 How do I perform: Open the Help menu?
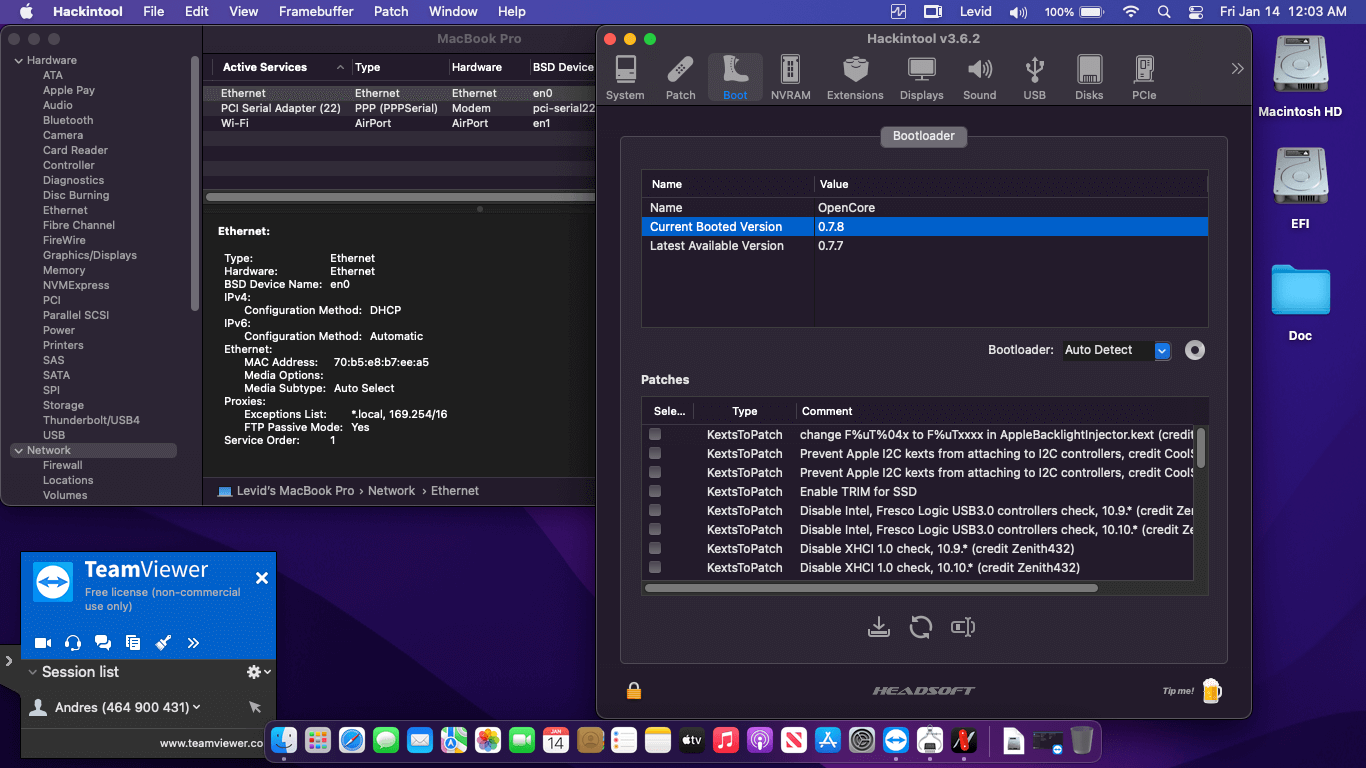[x=512, y=11]
